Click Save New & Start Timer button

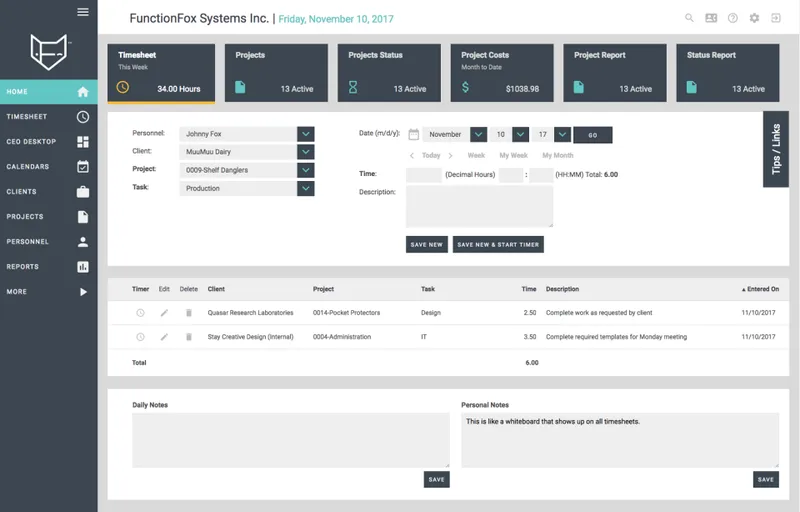[x=498, y=244]
